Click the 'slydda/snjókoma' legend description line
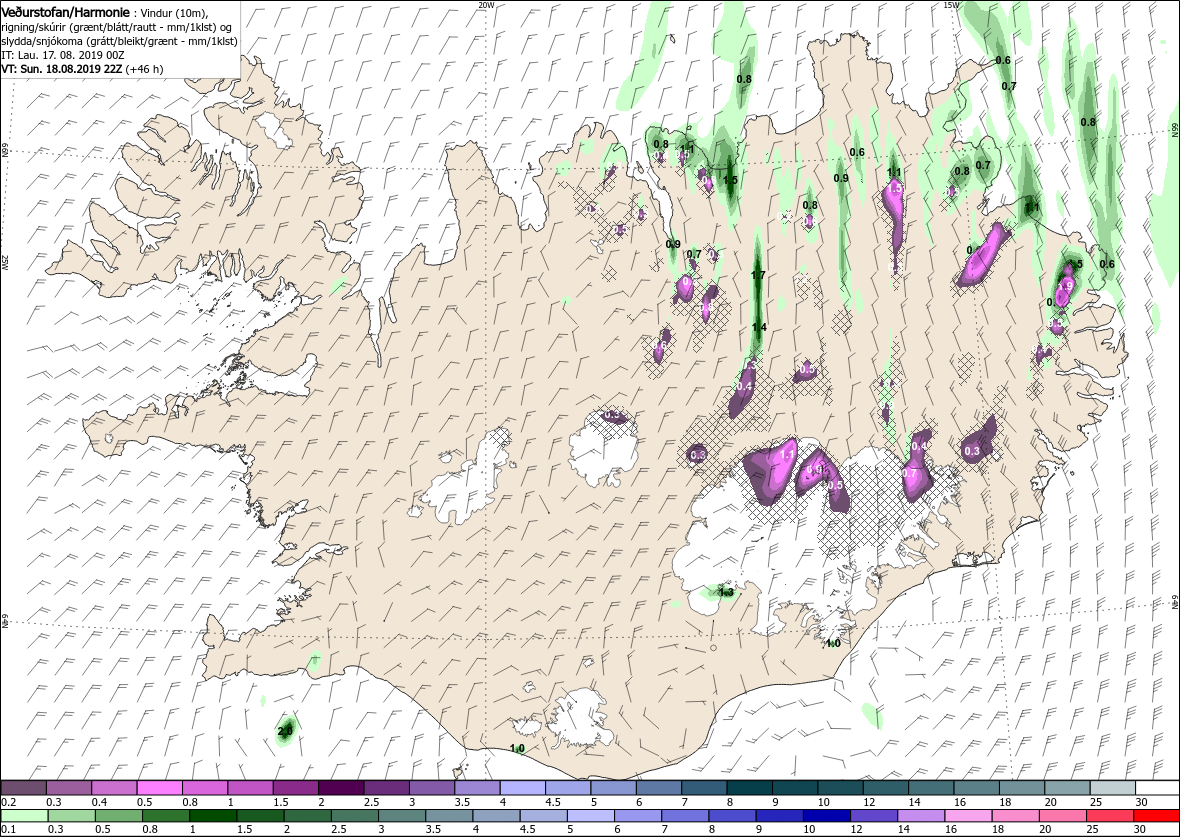This screenshot has height=837, width=1180. (119, 41)
